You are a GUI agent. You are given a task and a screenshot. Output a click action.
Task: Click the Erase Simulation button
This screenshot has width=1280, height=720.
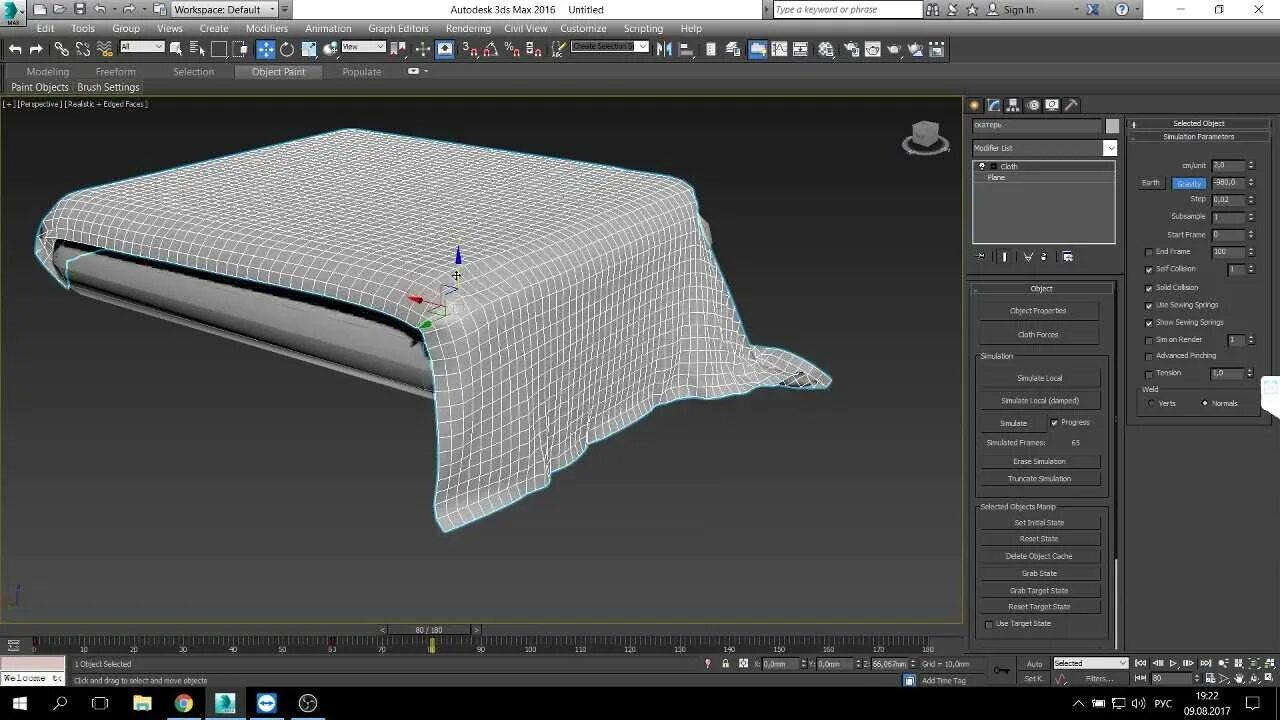point(1038,462)
